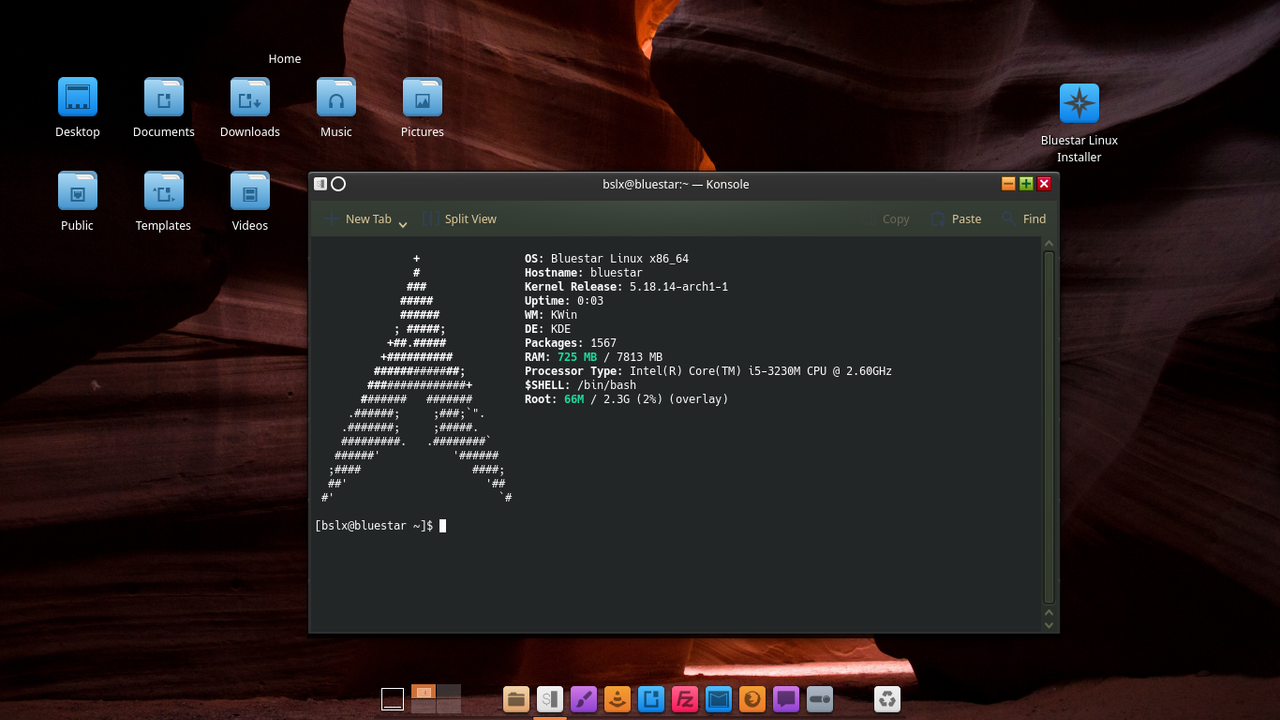1280x720 pixels.
Task: Click the 'Hostname: bluestar' line
Action: pos(584,273)
